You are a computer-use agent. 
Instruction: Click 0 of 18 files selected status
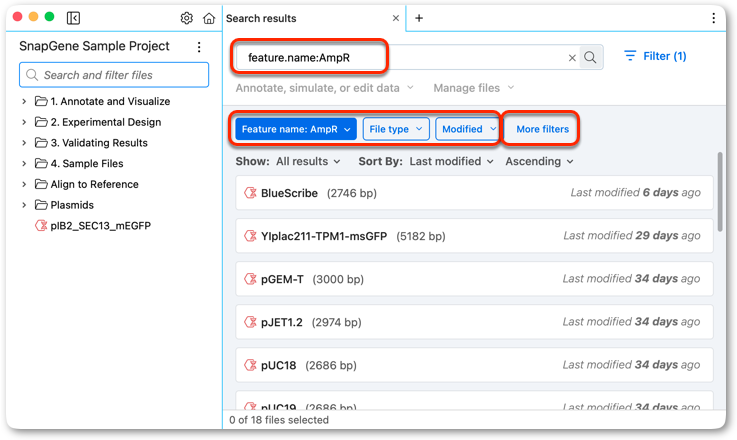point(279,420)
